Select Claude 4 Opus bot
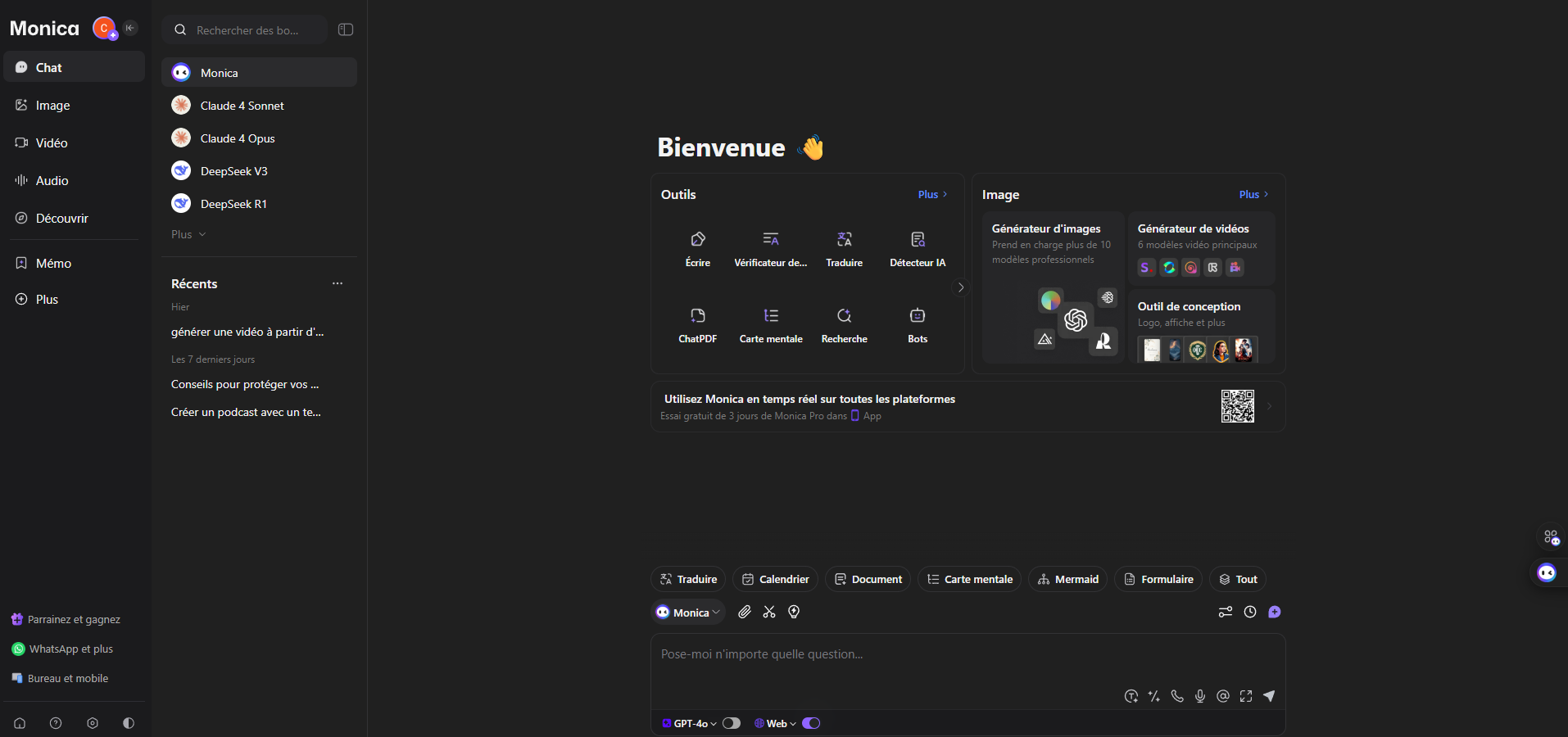The height and width of the screenshot is (737, 1568). point(259,138)
